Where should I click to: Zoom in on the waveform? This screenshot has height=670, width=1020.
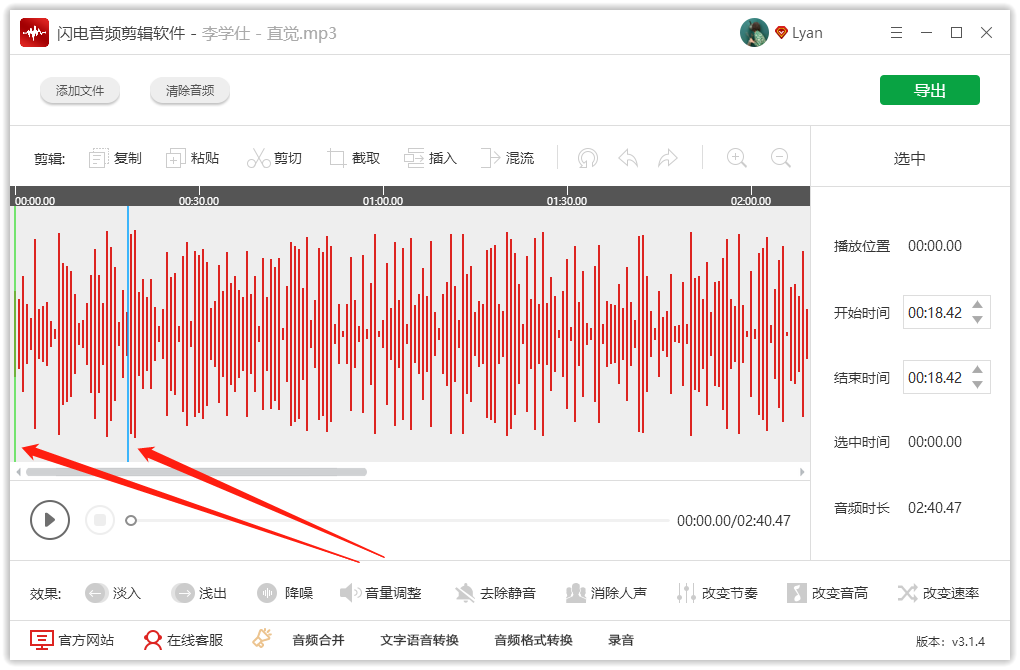[736, 158]
